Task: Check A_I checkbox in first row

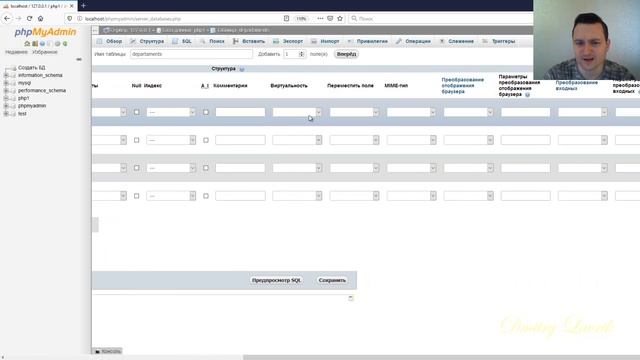Action: click(206, 112)
